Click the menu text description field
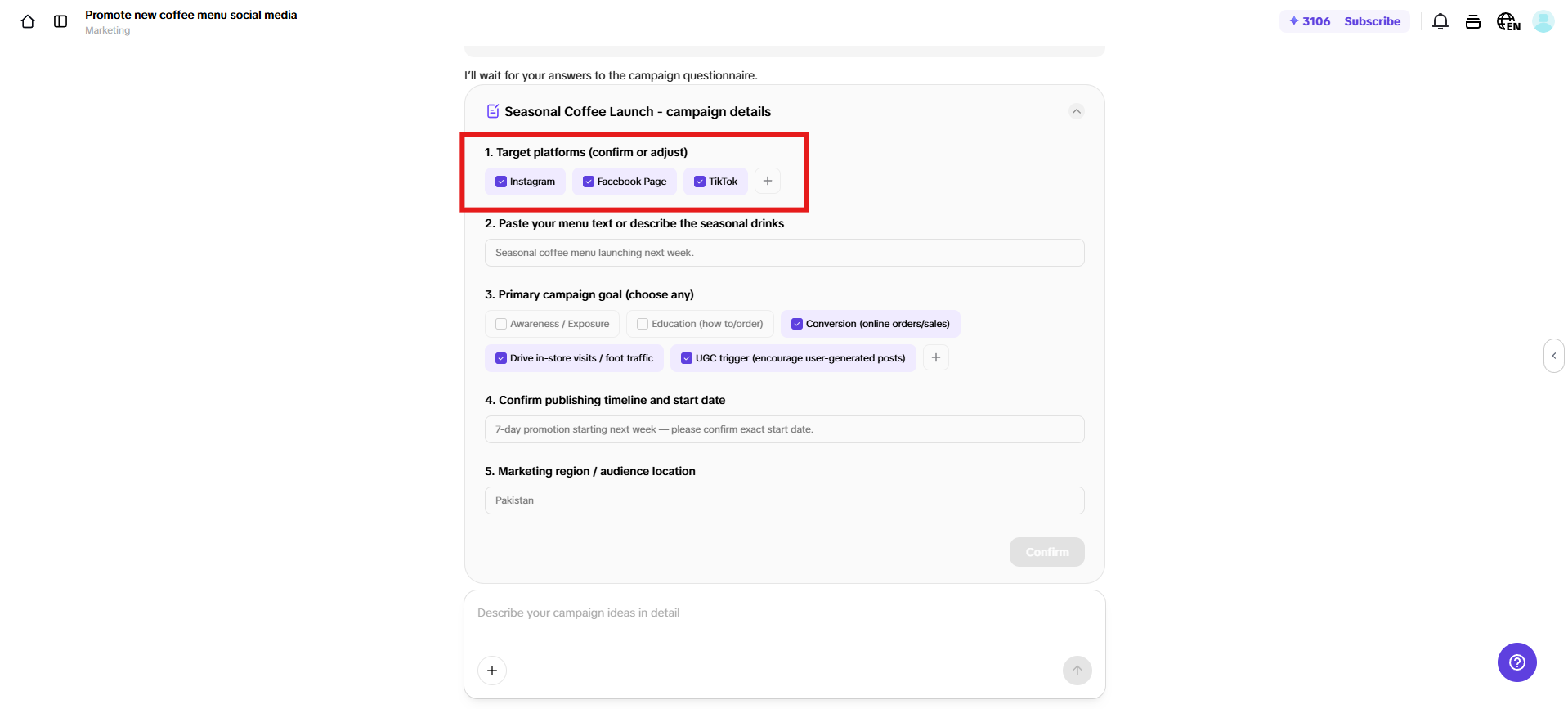 [x=784, y=253]
